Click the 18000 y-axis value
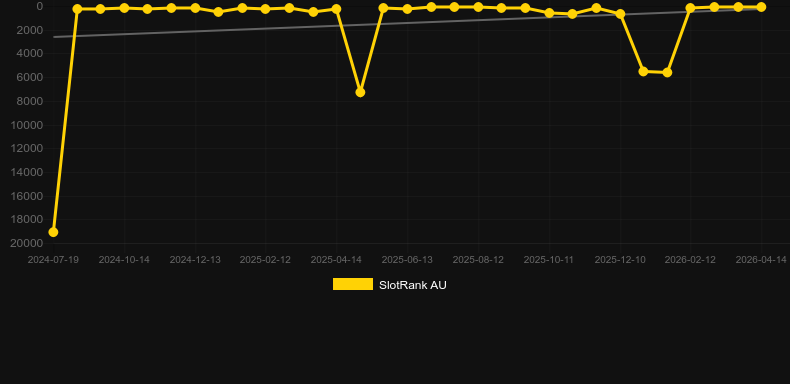The image size is (790, 384). (27, 220)
